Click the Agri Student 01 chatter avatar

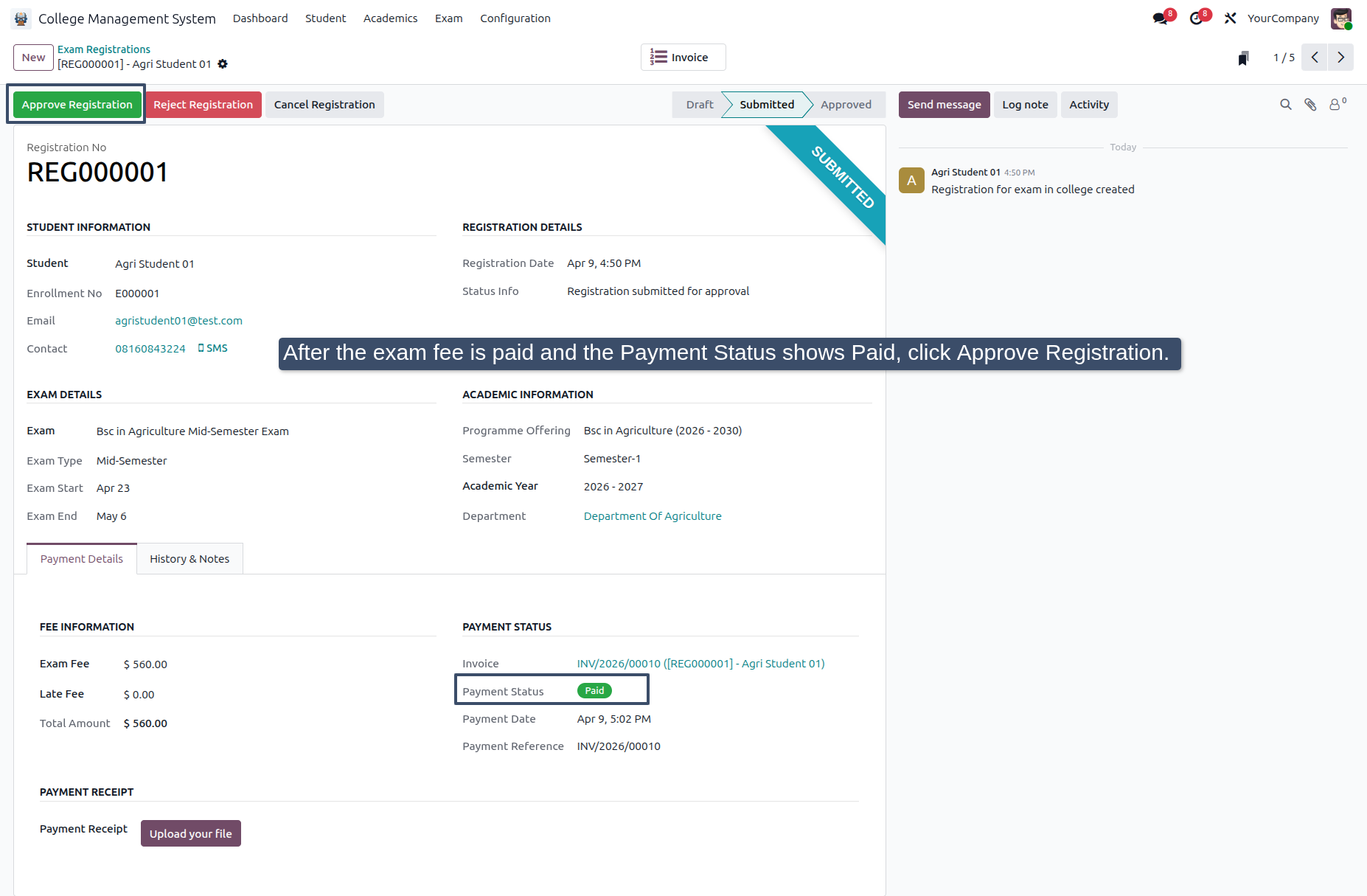(911, 181)
